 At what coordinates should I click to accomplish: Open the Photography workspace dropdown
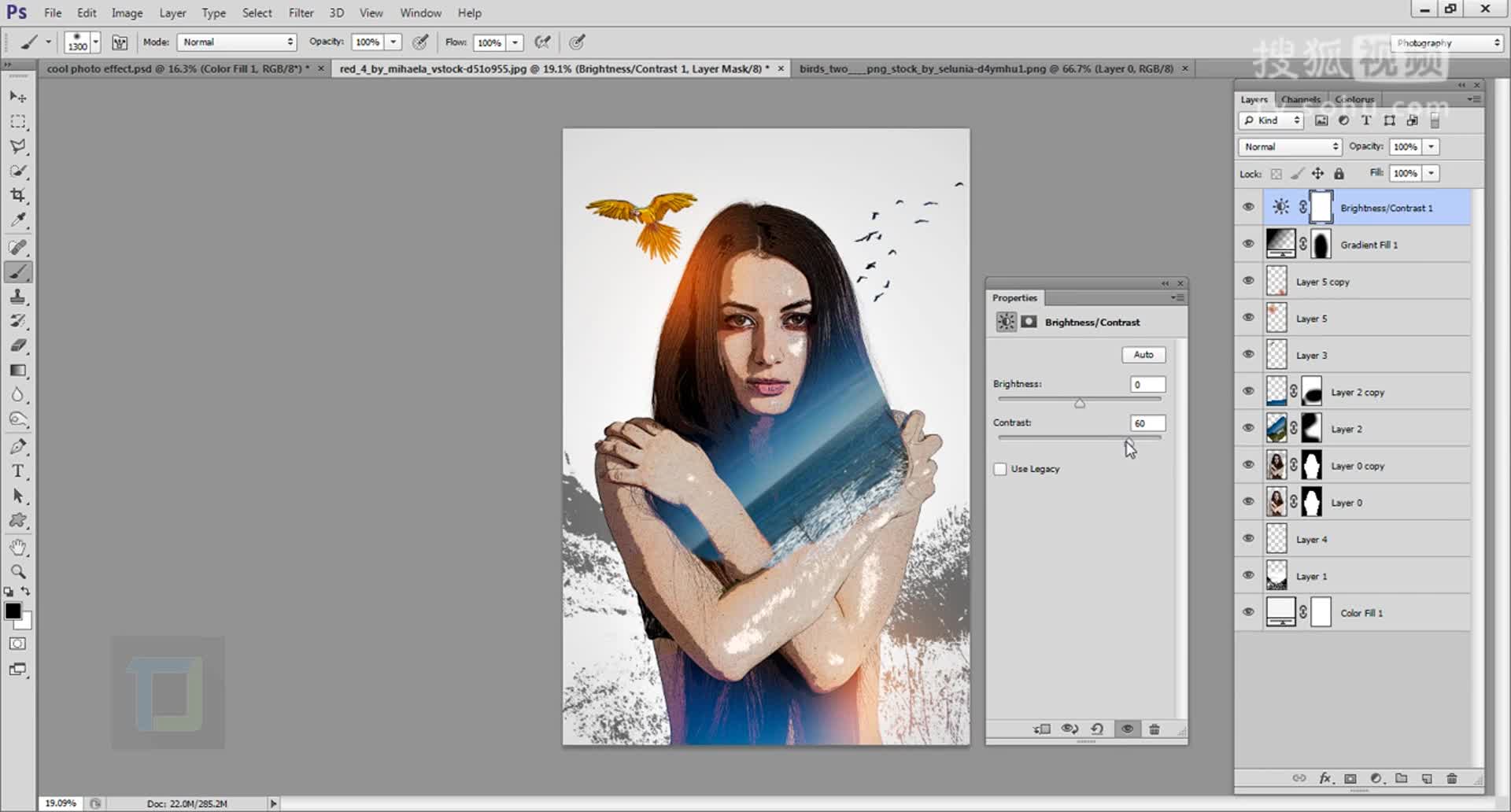1446,43
